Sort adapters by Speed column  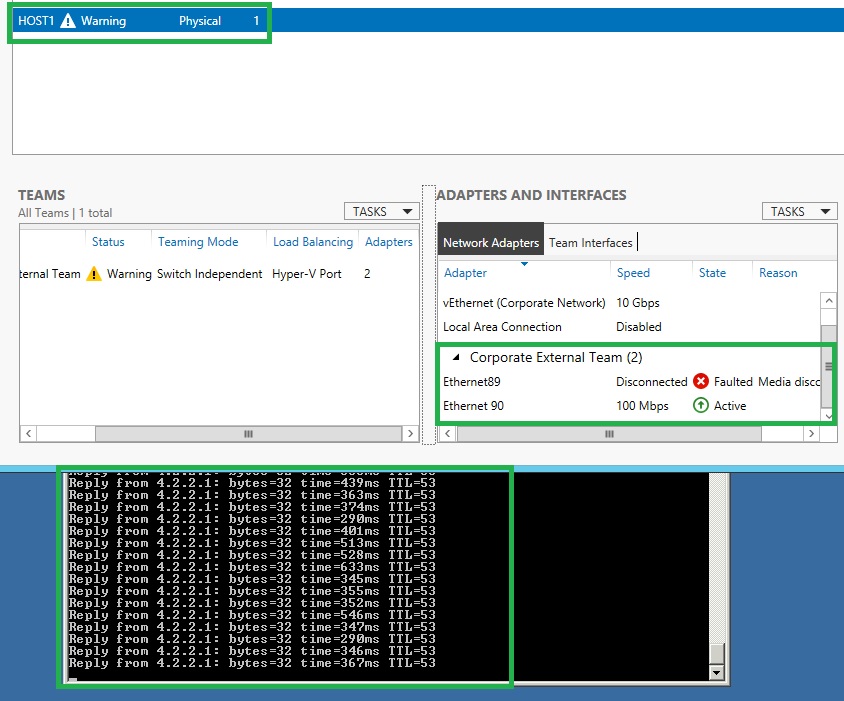click(x=633, y=273)
